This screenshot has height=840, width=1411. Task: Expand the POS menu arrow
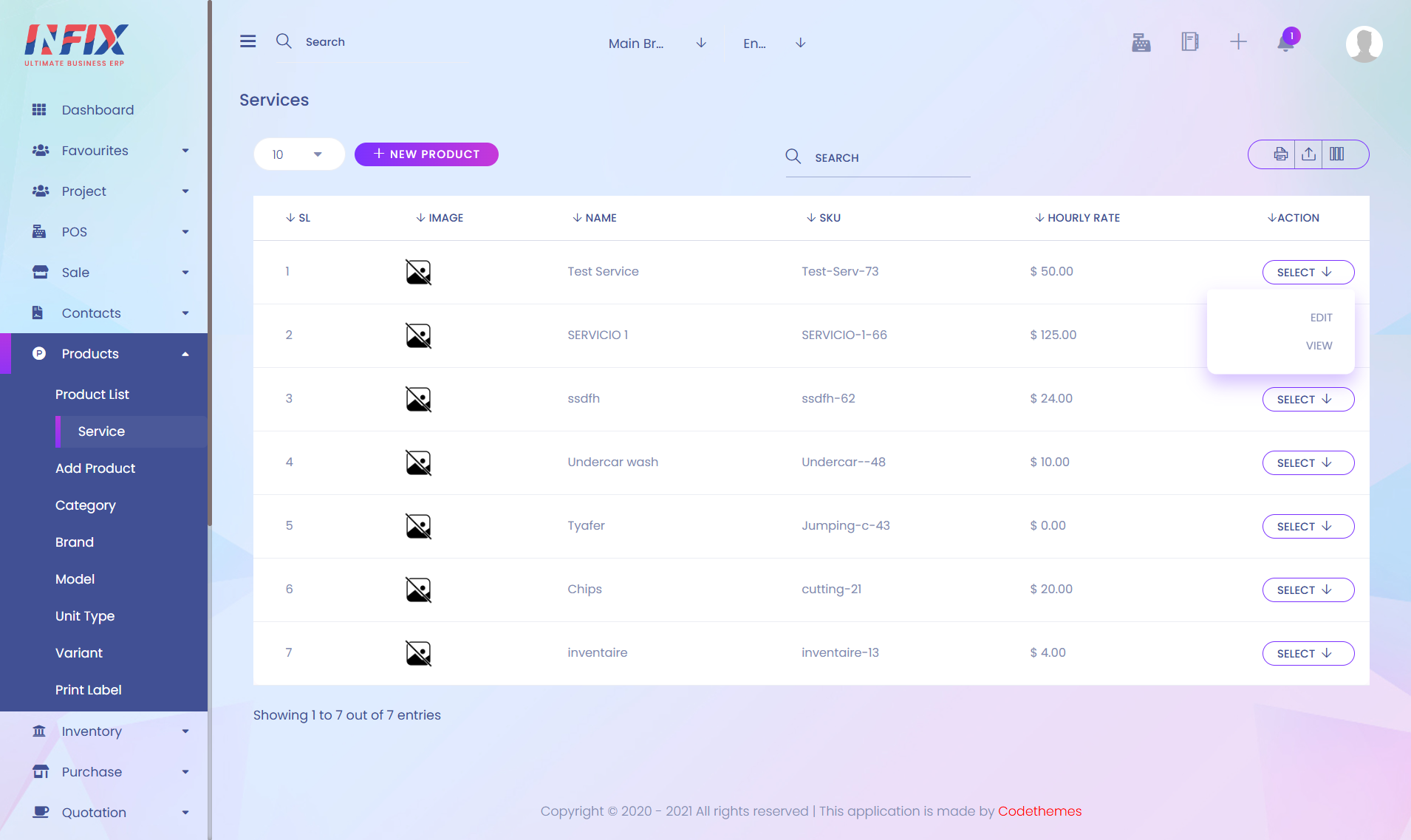pyautogui.click(x=185, y=232)
